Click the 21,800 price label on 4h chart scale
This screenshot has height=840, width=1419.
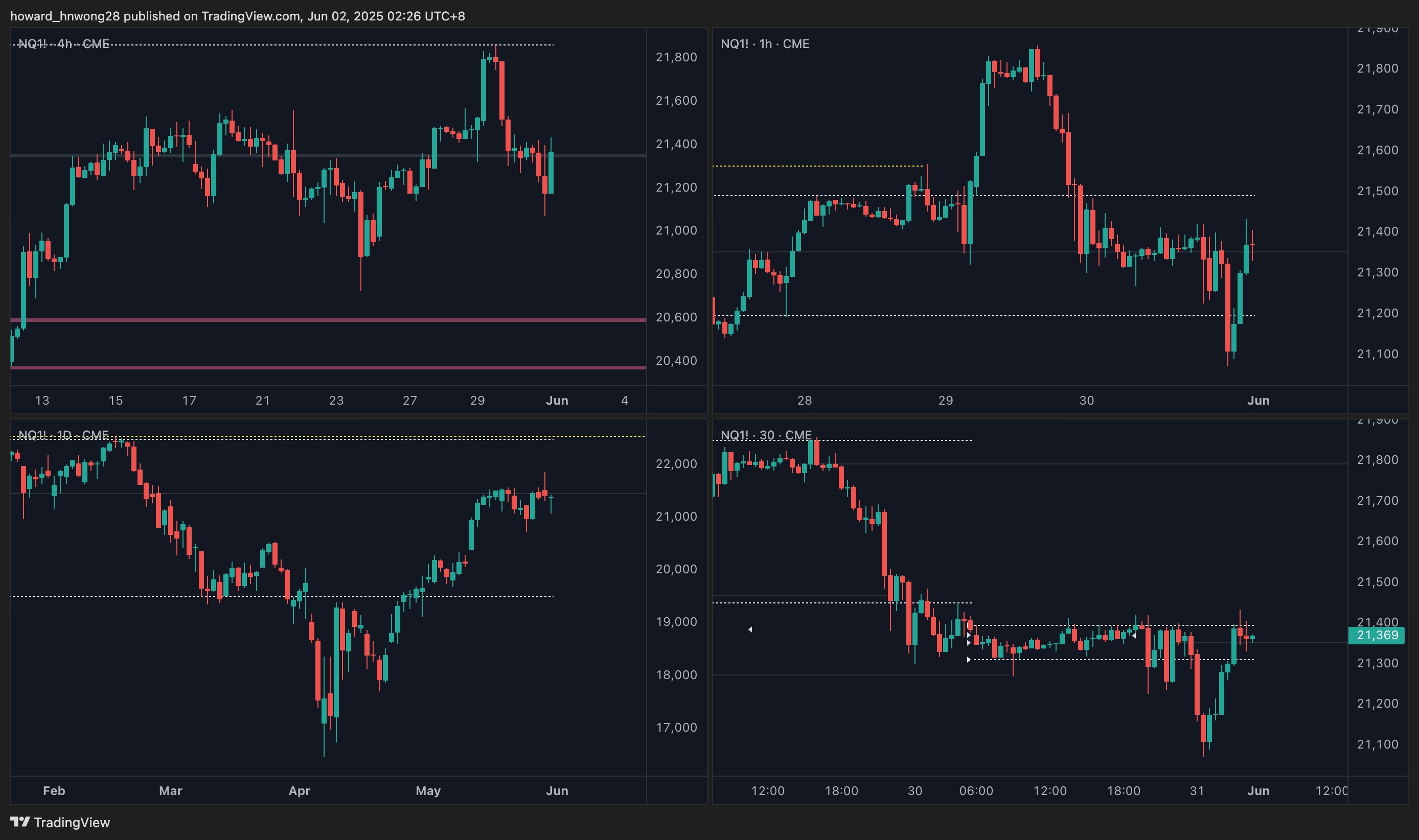point(676,57)
